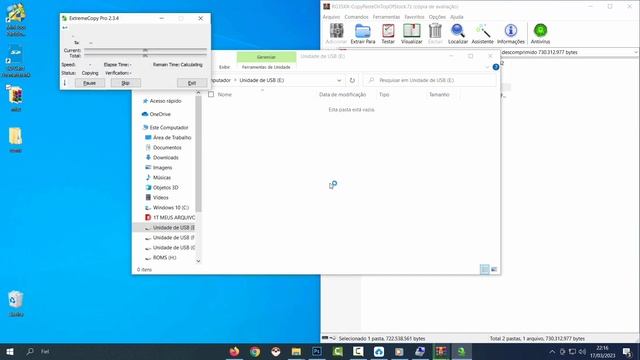Open the Ajuda menu in WinRAR

tap(457, 17)
